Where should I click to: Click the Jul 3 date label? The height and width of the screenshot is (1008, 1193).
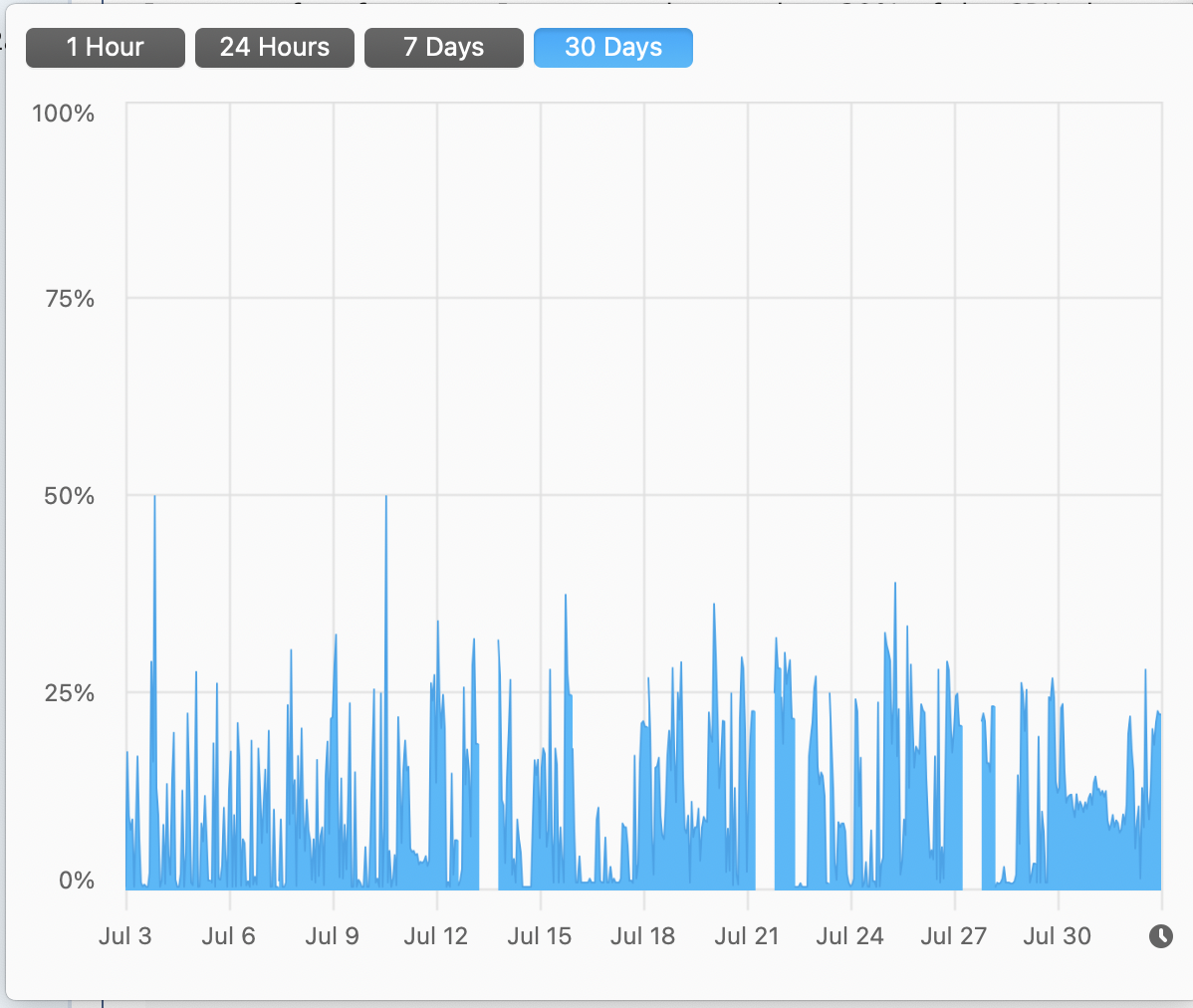(x=124, y=935)
